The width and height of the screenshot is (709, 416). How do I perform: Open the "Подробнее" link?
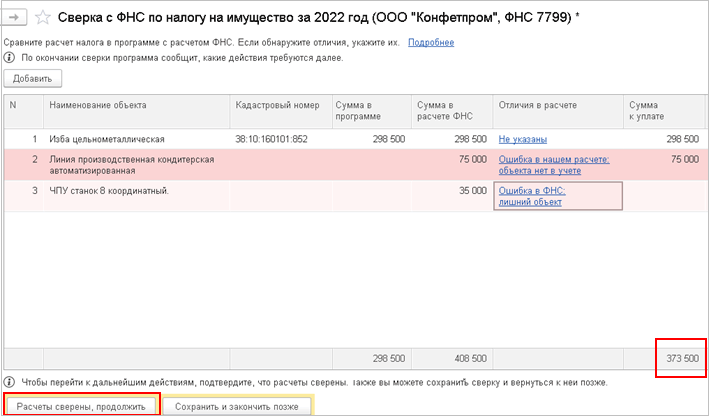point(431,43)
